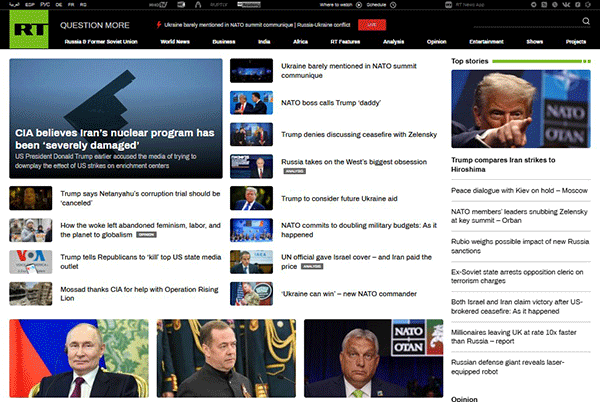Click the Where to watch play icon
600x402 pixels.
point(359,5)
